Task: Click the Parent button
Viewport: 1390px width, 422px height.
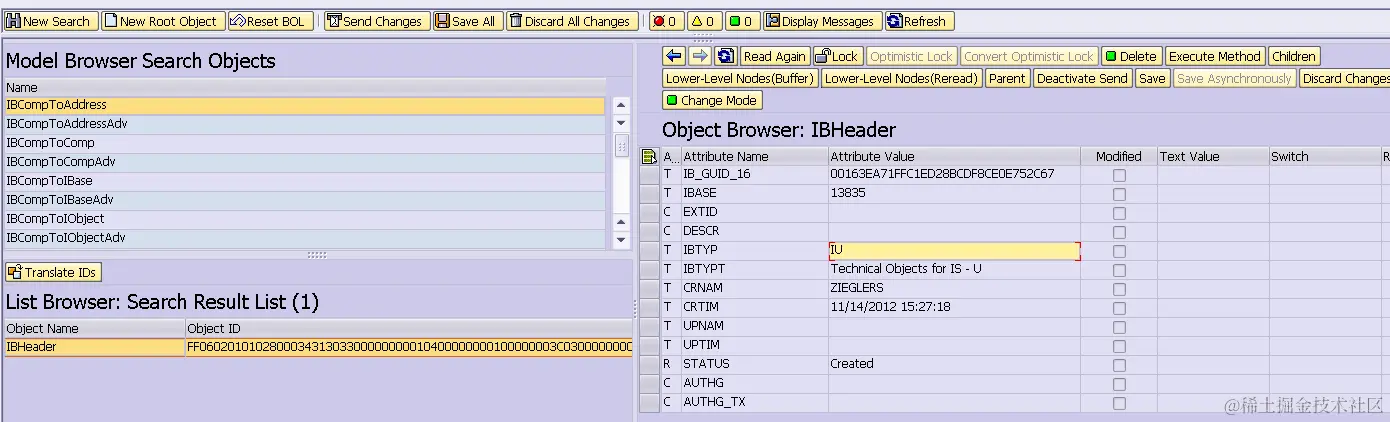Action: (1007, 78)
